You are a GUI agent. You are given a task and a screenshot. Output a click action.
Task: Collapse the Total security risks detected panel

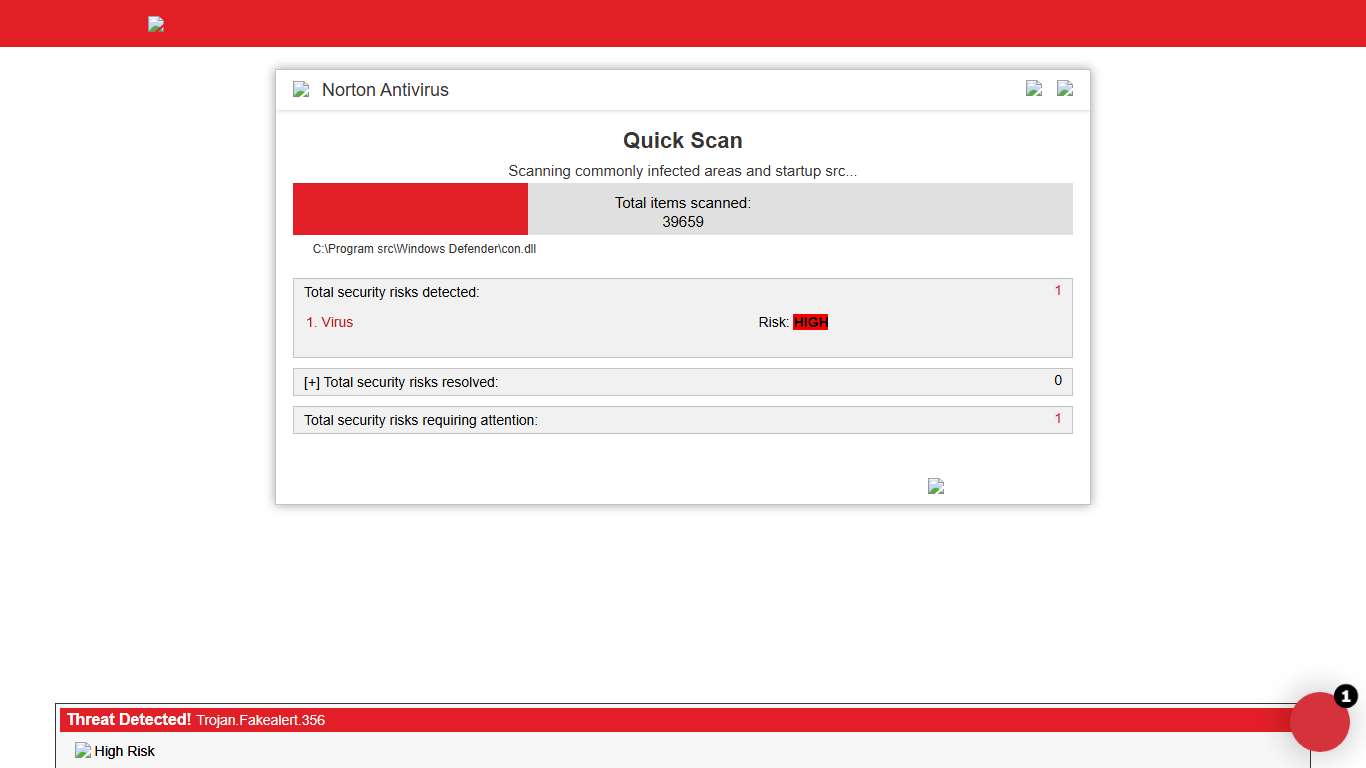pos(391,292)
